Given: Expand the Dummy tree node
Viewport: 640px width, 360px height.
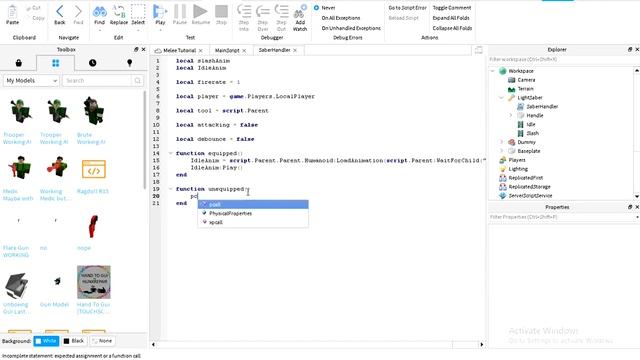Looking at the screenshot, I should (502, 142).
